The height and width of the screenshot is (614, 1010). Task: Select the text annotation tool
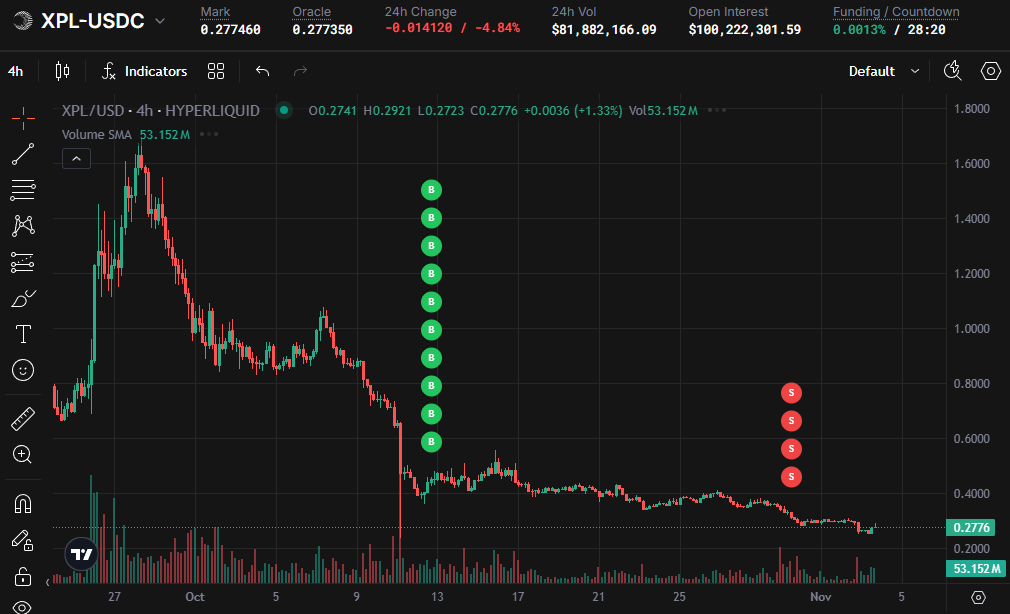coord(23,334)
